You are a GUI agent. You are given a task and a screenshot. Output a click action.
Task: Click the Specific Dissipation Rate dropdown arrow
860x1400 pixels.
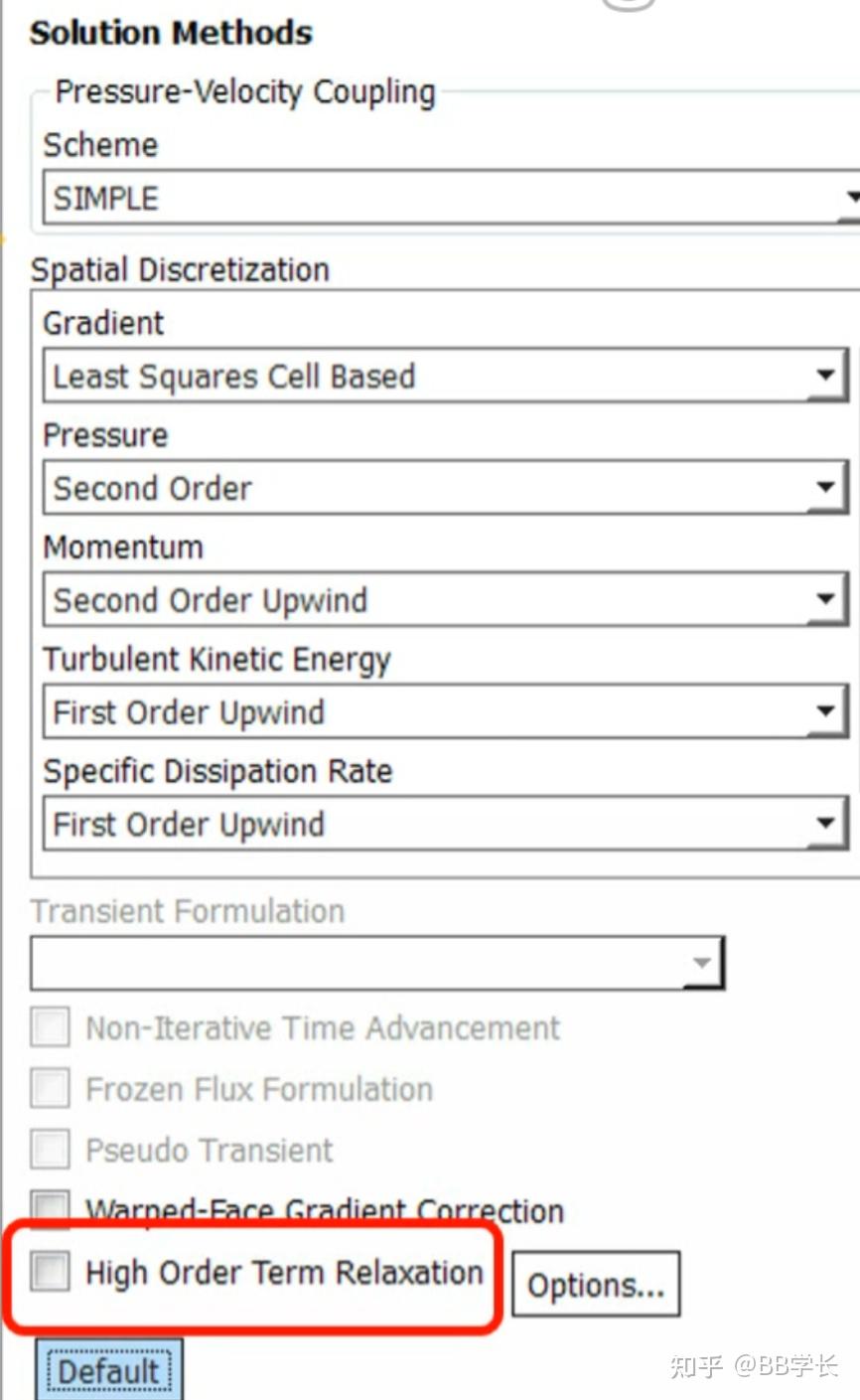click(x=825, y=825)
